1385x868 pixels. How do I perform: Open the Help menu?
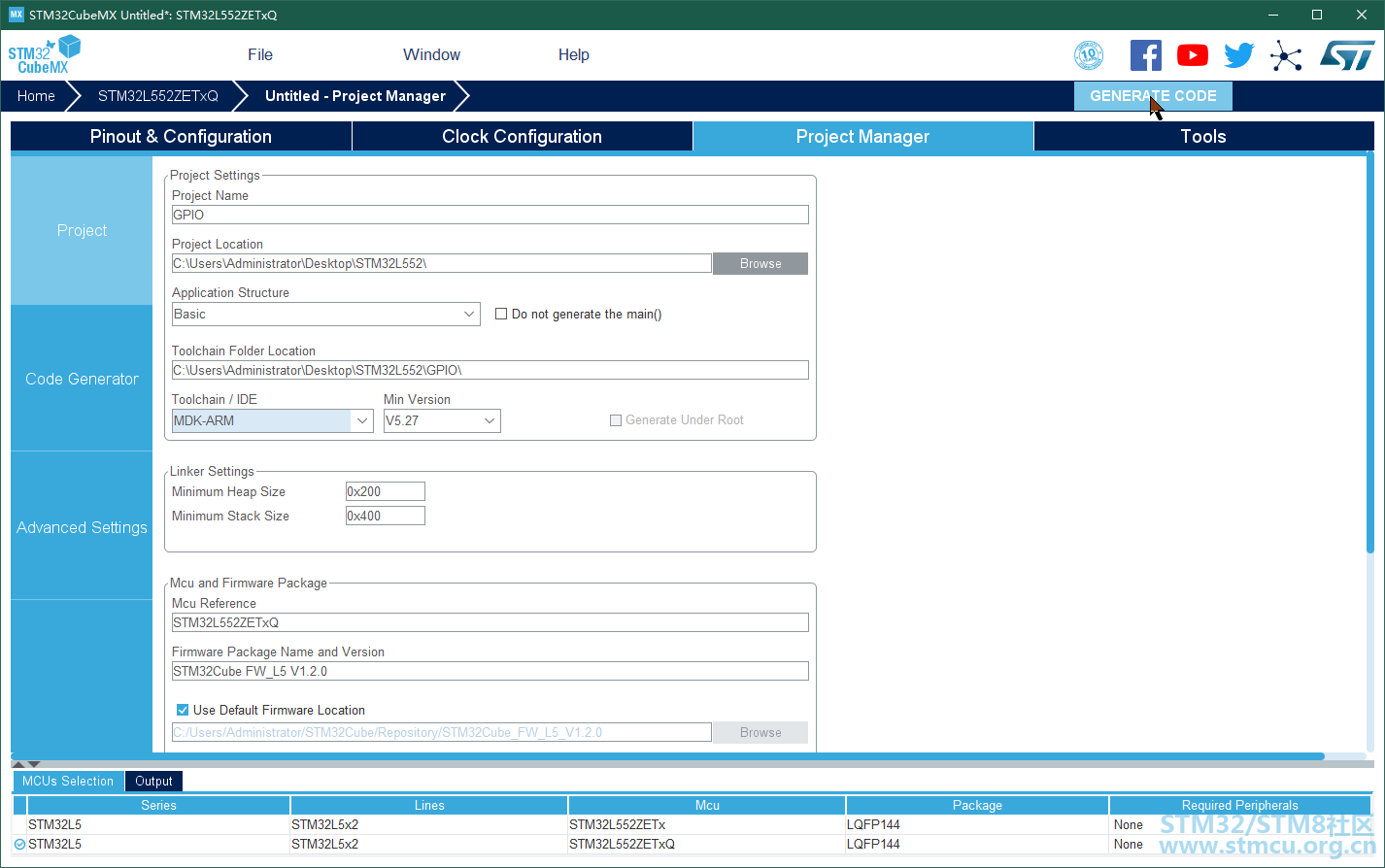pyautogui.click(x=574, y=55)
